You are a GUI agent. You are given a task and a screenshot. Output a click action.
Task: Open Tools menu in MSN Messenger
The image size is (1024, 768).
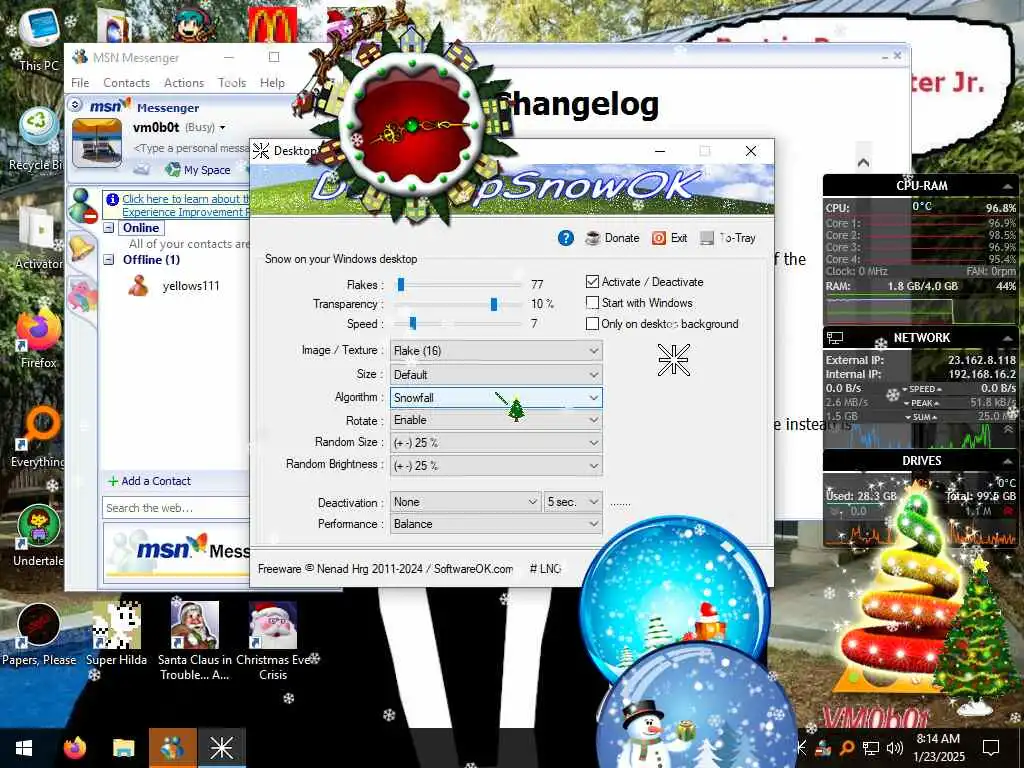(x=232, y=83)
